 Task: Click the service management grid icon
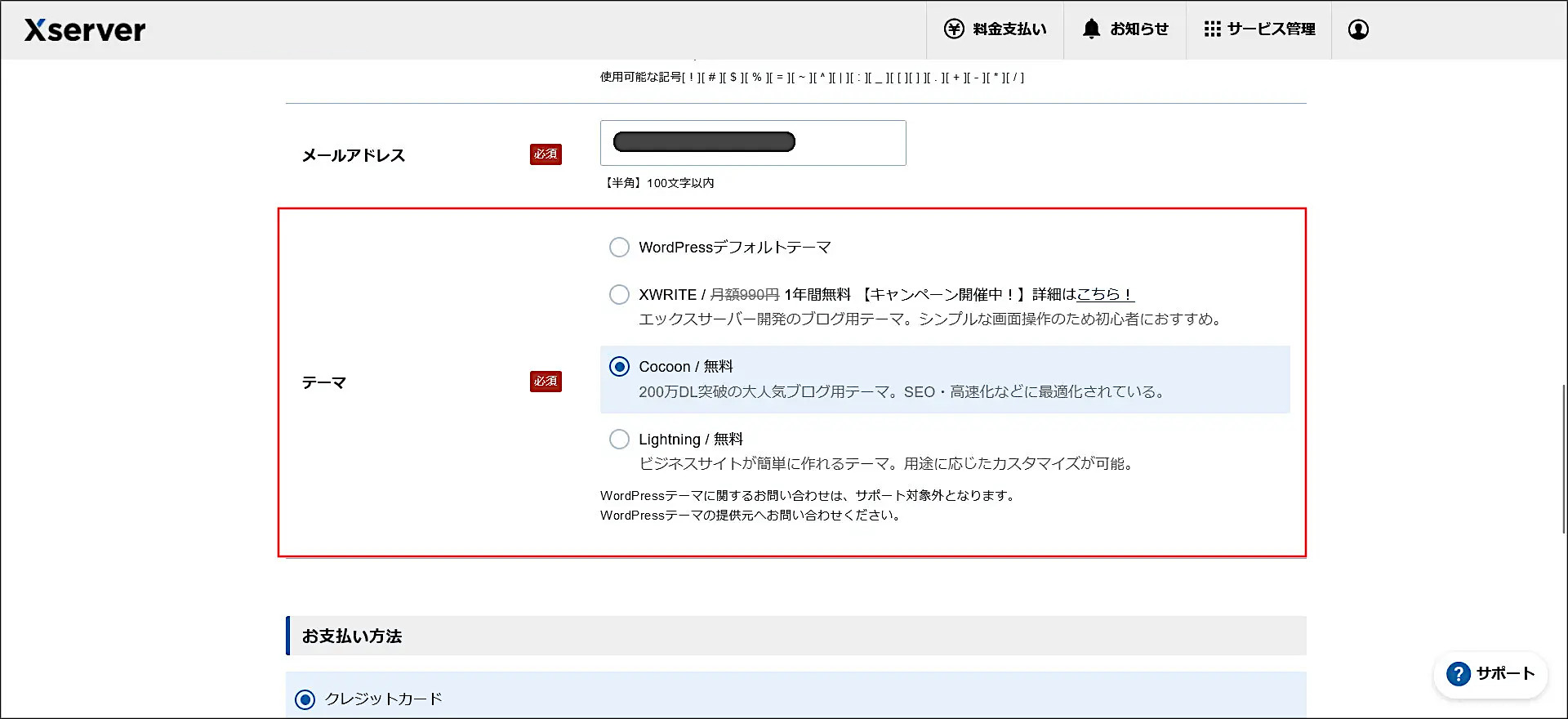coord(1212,29)
